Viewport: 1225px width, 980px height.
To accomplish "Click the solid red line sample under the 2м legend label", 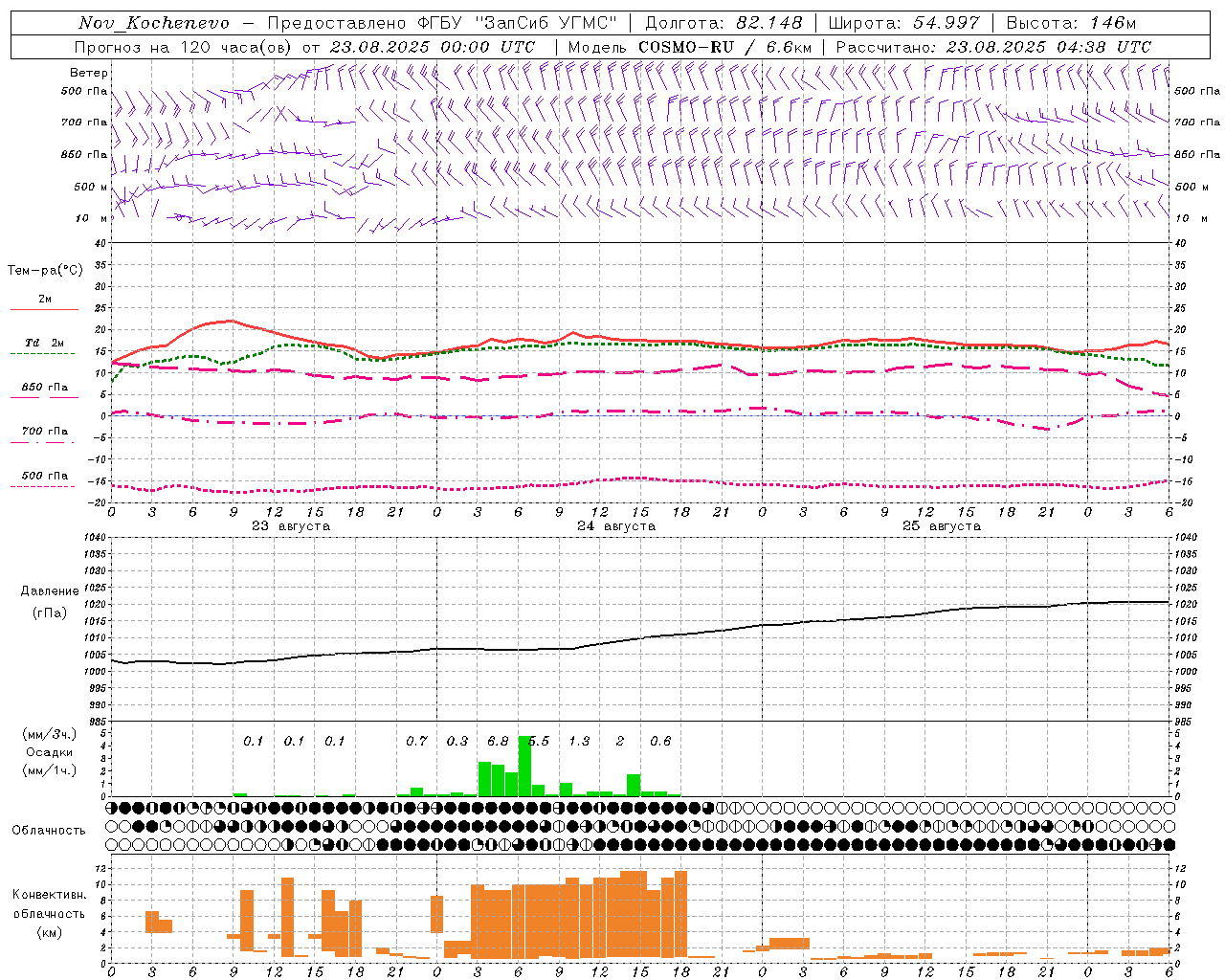I will [x=45, y=309].
